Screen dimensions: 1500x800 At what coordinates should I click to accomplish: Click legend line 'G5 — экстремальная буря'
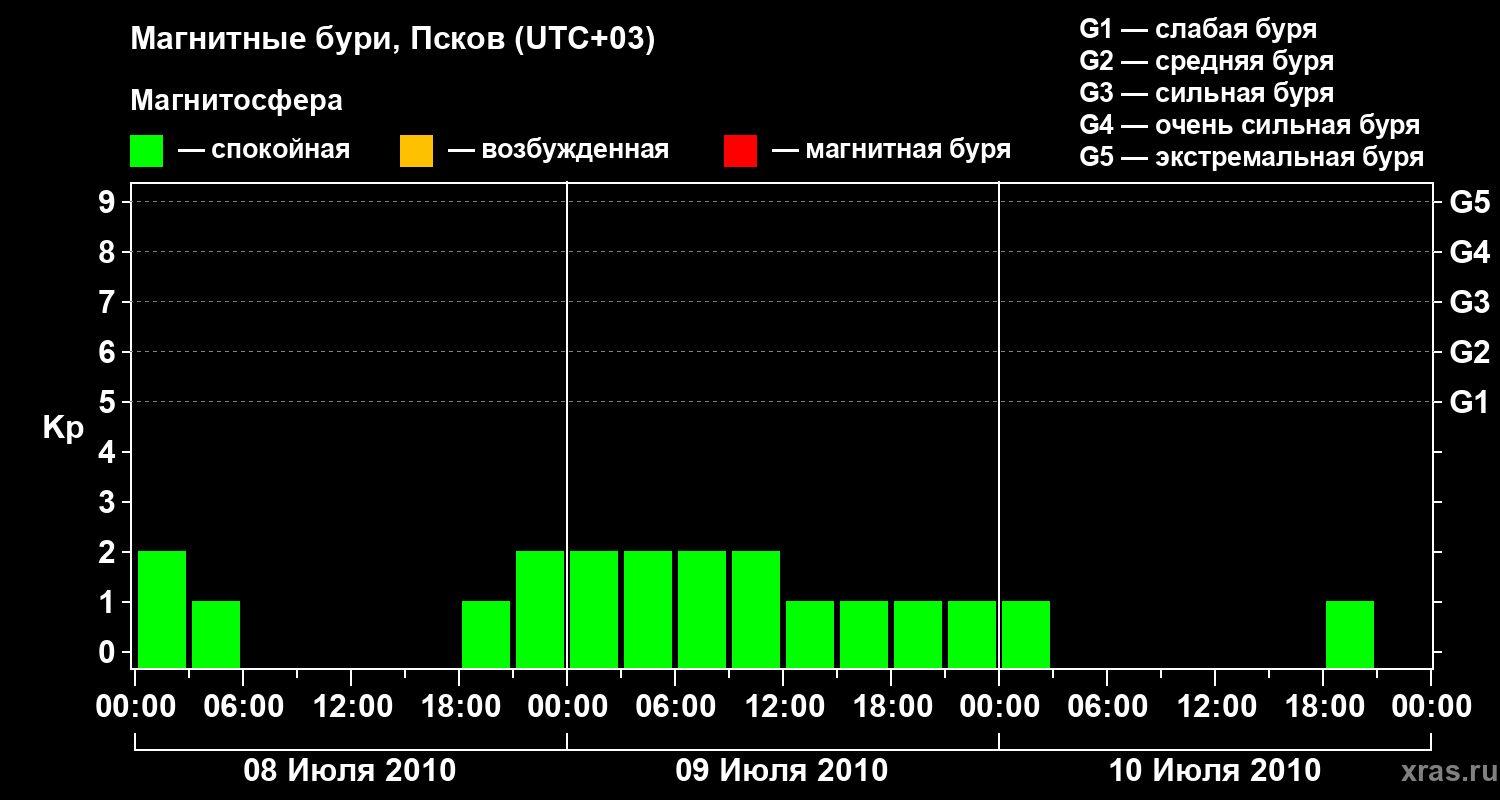coord(1251,157)
